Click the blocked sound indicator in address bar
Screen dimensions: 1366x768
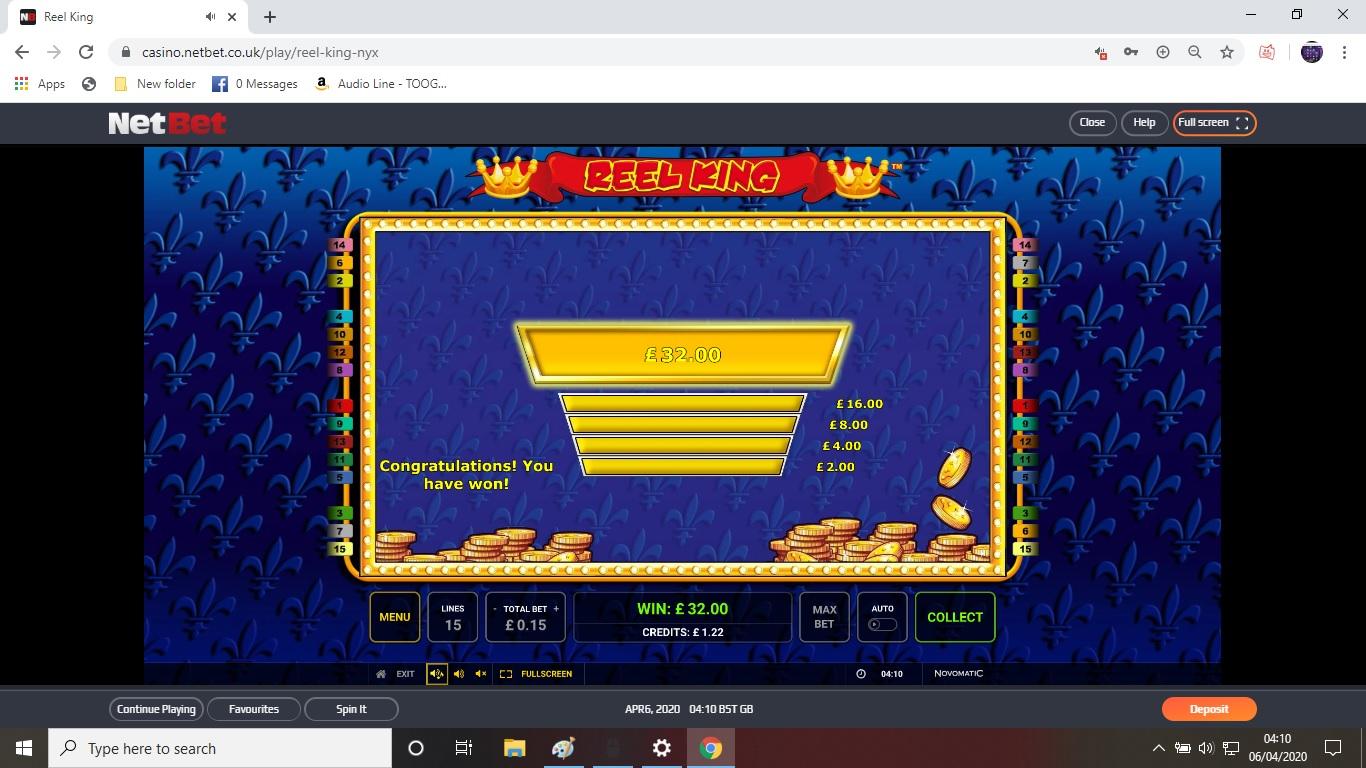[1100, 52]
